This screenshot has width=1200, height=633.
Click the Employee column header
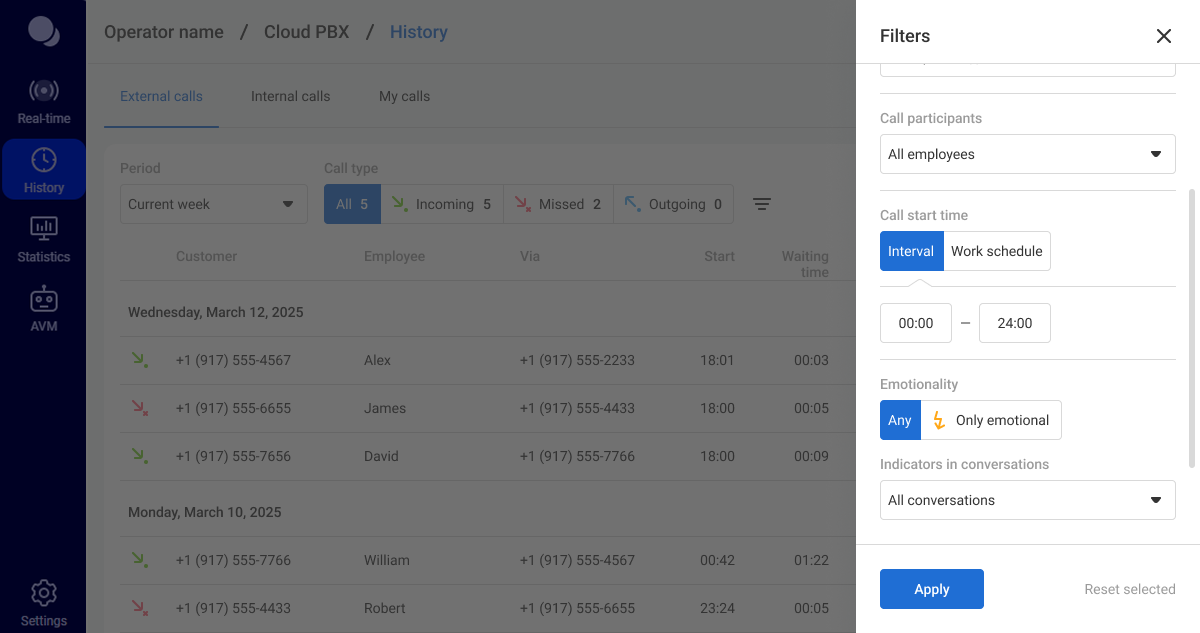tap(394, 256)
